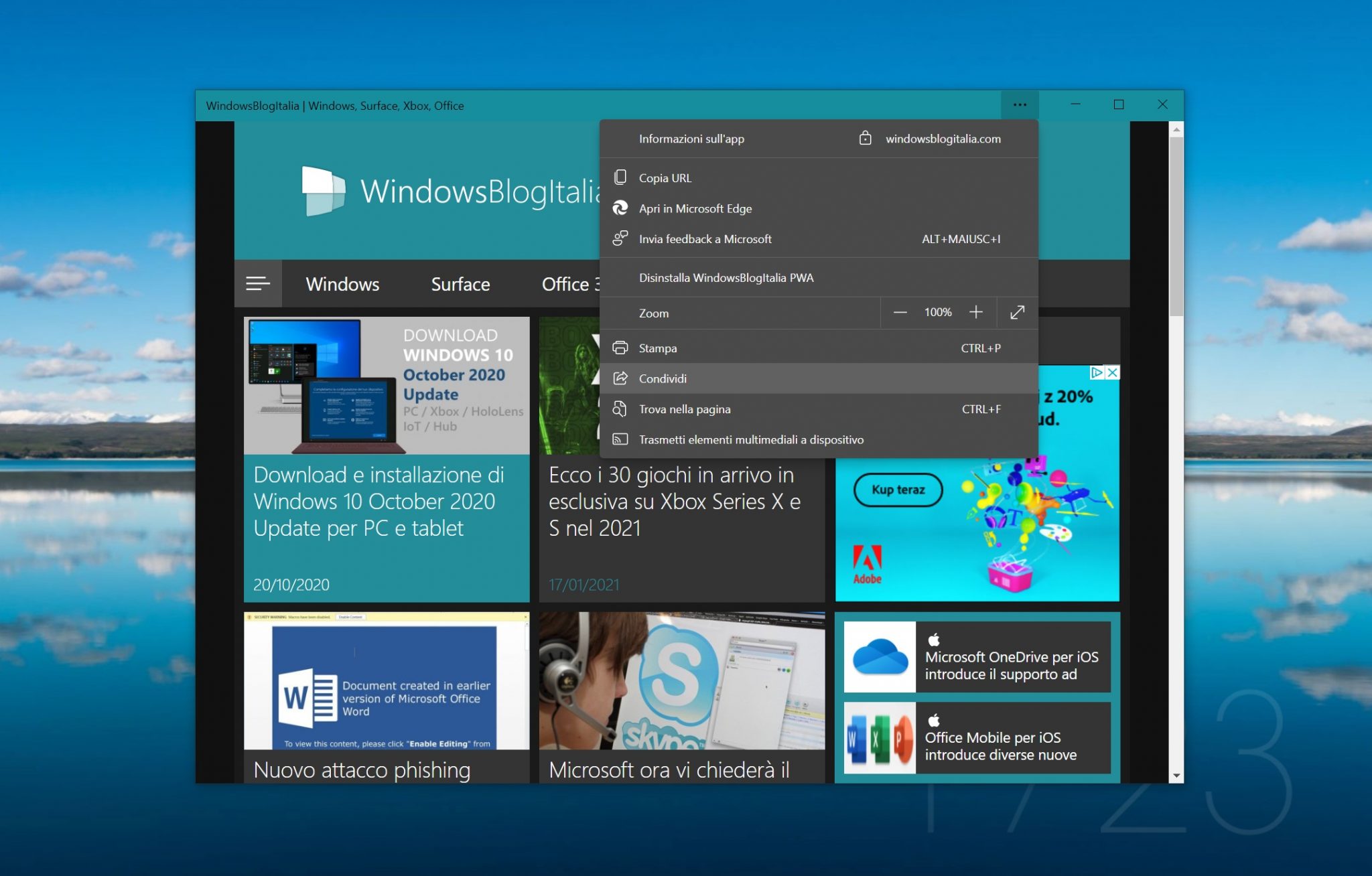Close the Adobe ad with X icon
The width and height of the screenshot is (1372, 876).
pyautogui.click(x=1112, y=372)
